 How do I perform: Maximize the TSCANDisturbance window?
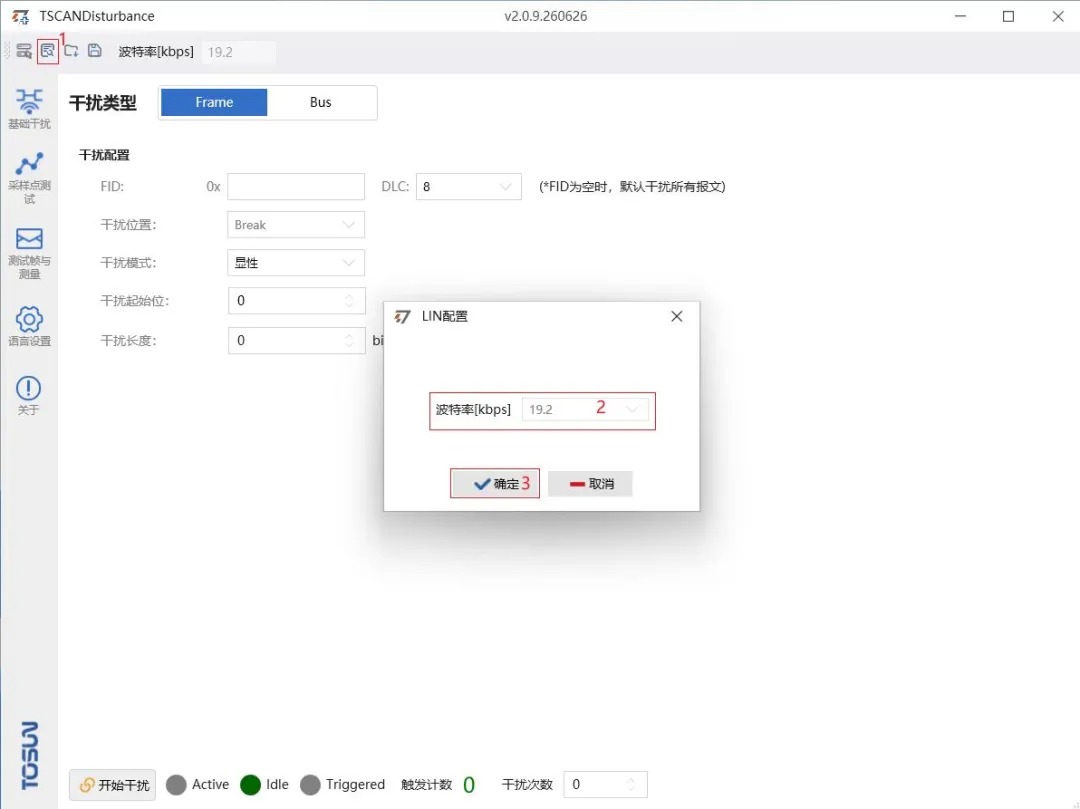(1008, 16)
